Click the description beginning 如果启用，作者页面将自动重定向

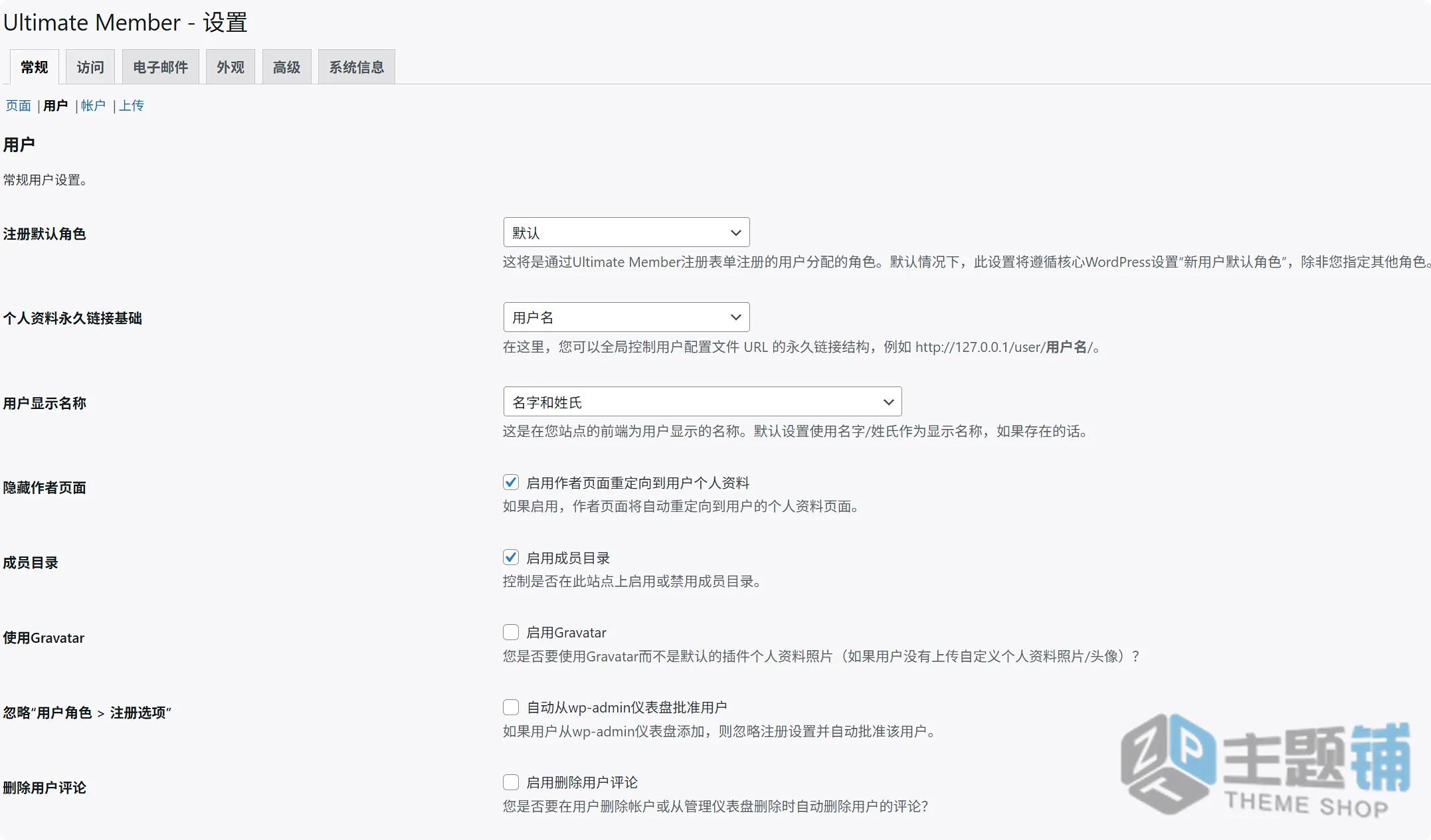click(x=682, y=507)
